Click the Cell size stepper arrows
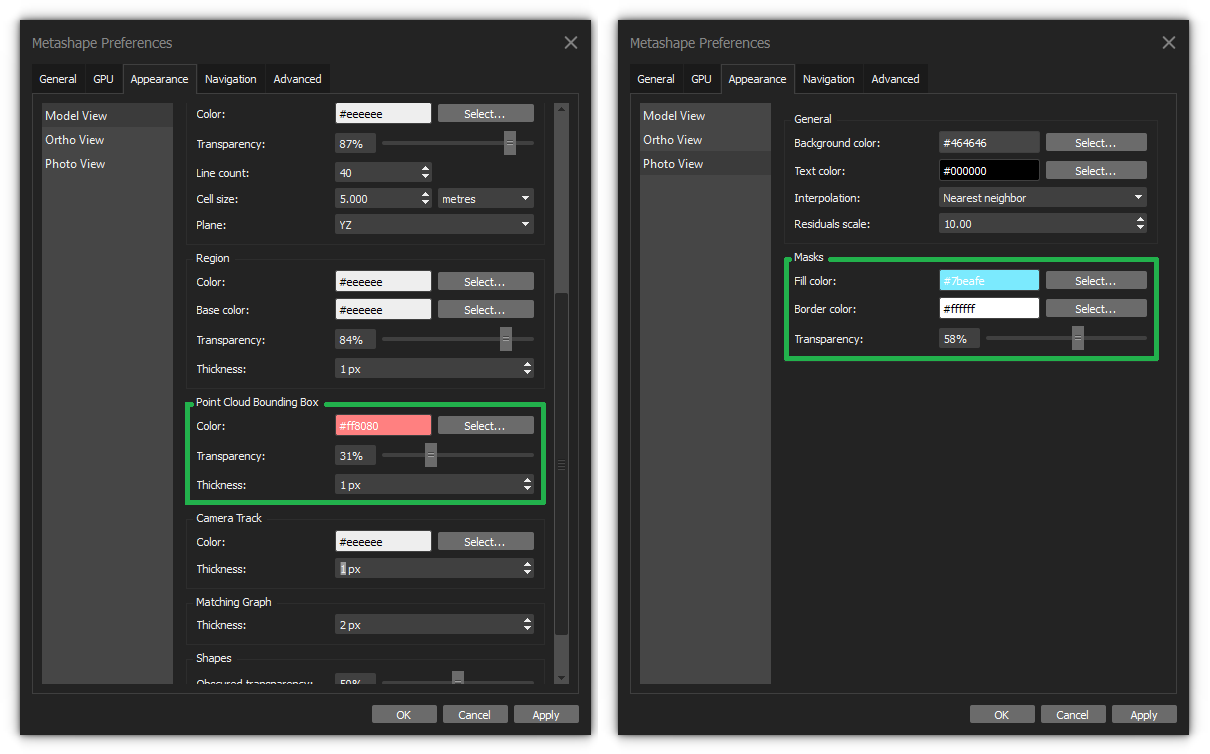This screenshot has height=754, width=1210. click(x=425, y=199)
